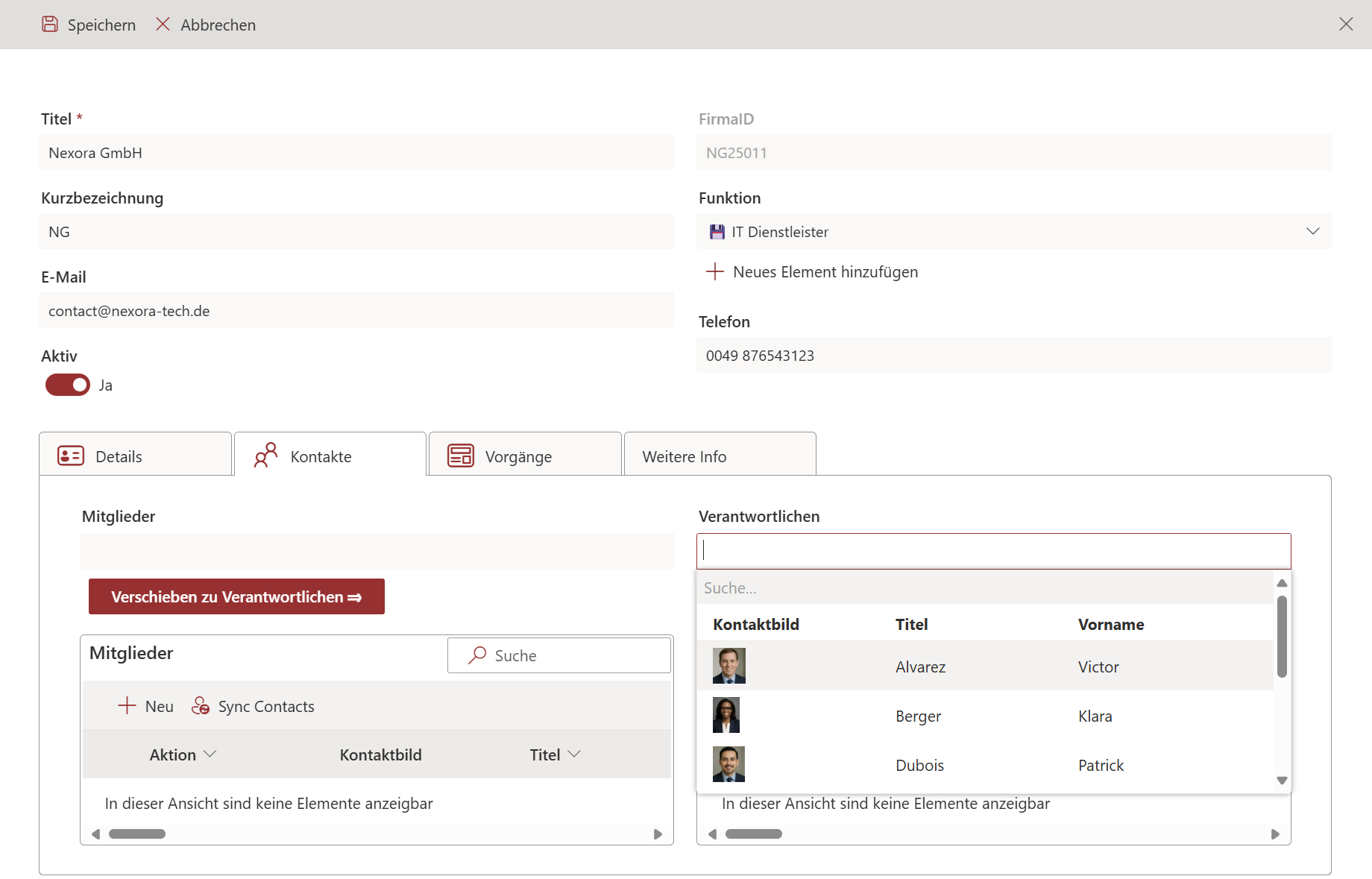
Task: Open the Aktion column sort dropdown
Action: coord(210,754)
